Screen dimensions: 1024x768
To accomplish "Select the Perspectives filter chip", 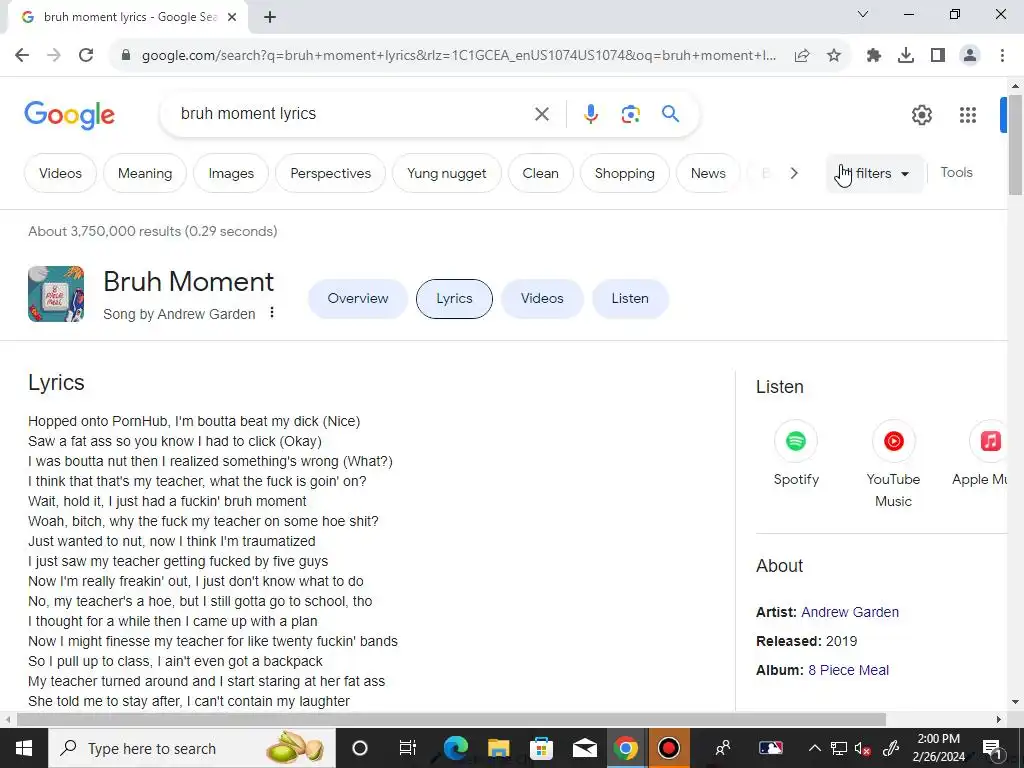I will (330, 174).
